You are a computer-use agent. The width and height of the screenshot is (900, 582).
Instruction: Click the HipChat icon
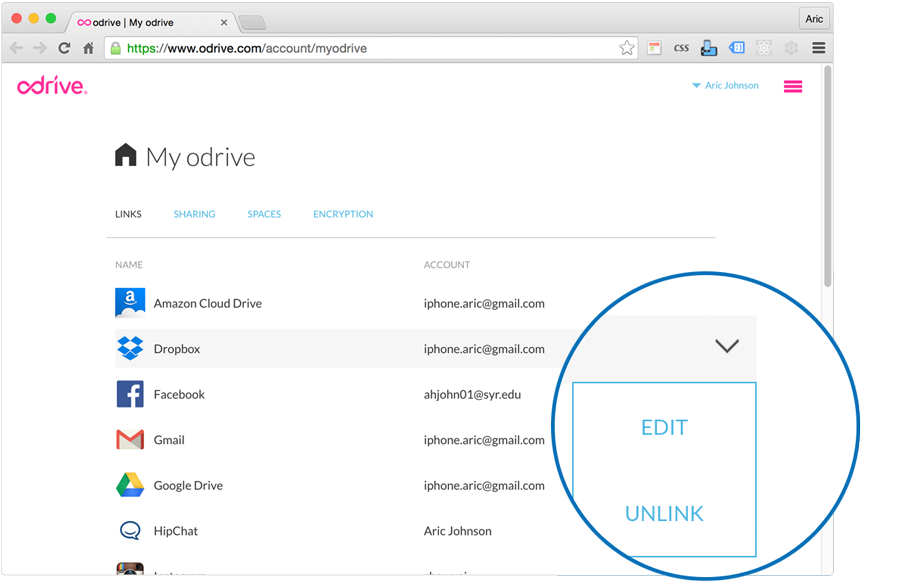(x=130, y=530)
